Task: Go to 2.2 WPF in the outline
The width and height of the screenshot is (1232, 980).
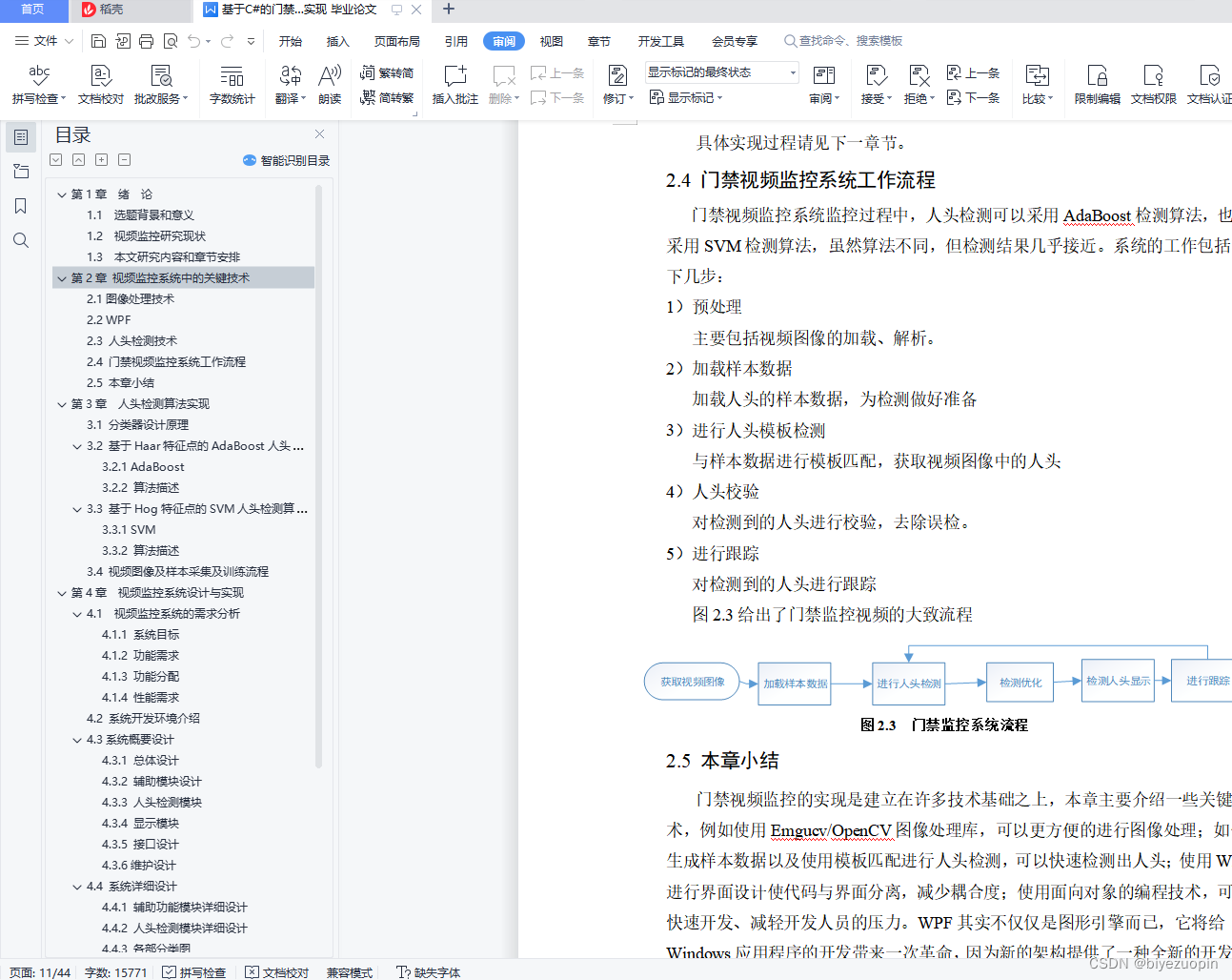Action: [x=109, y=320]
